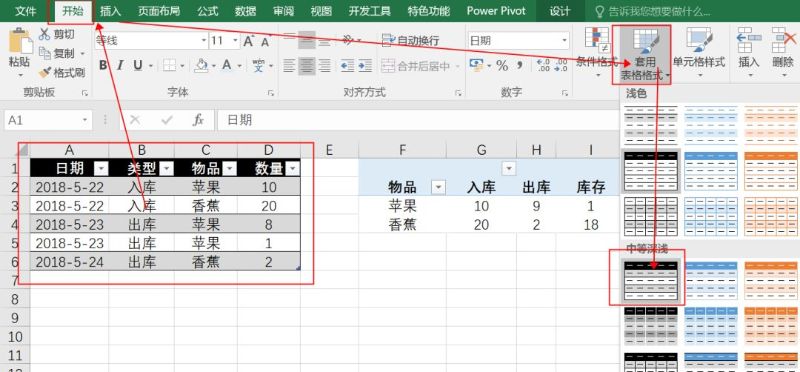Select column header E
The width and height of the screenshot is (800, 372).
(329, 150)
